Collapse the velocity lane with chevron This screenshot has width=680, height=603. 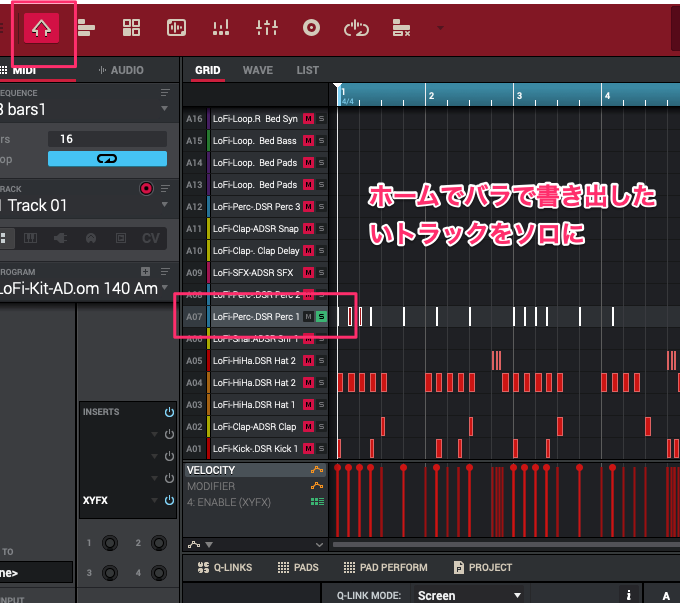(x=319, y=544)
